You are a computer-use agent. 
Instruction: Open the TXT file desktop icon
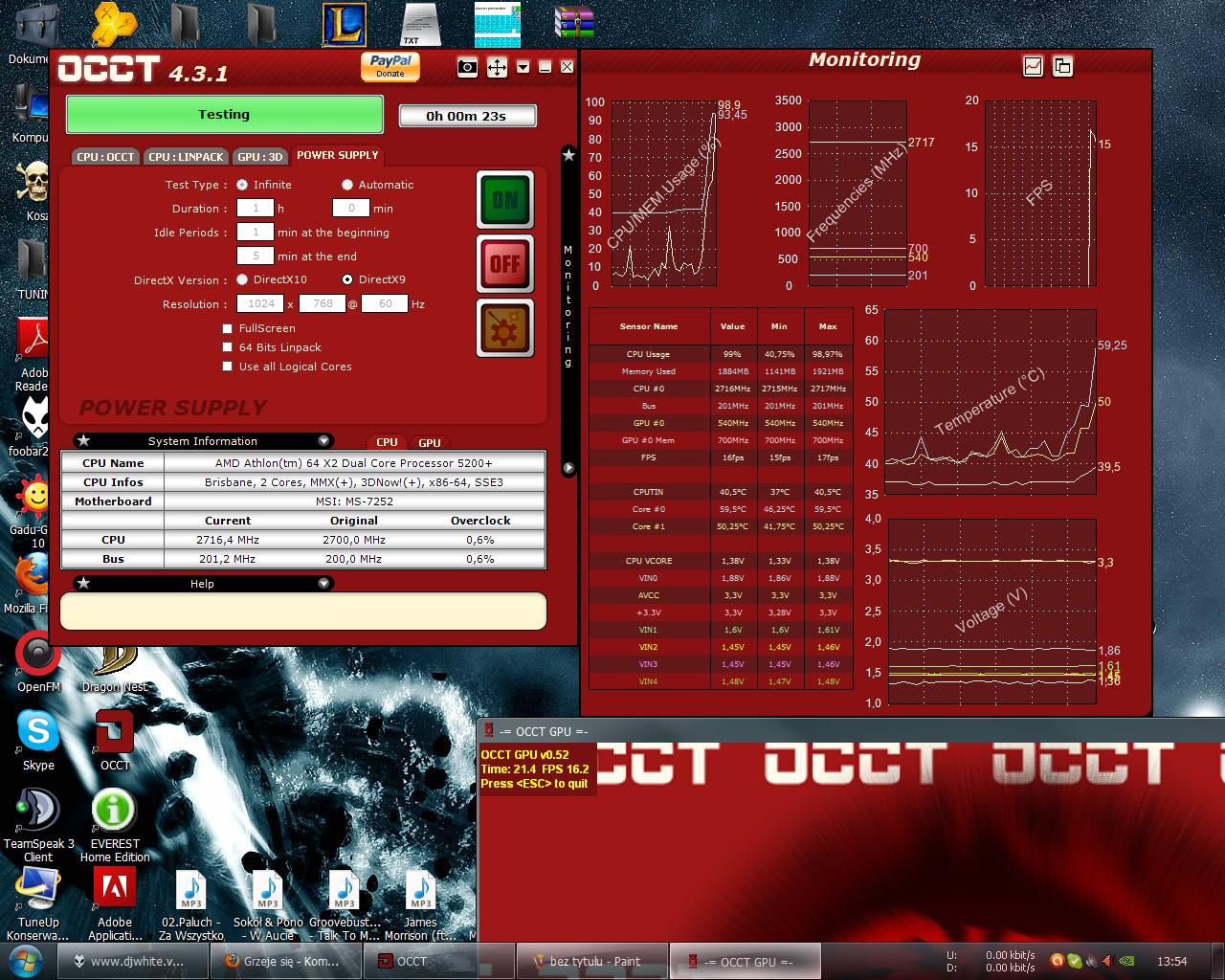point(418,24)
